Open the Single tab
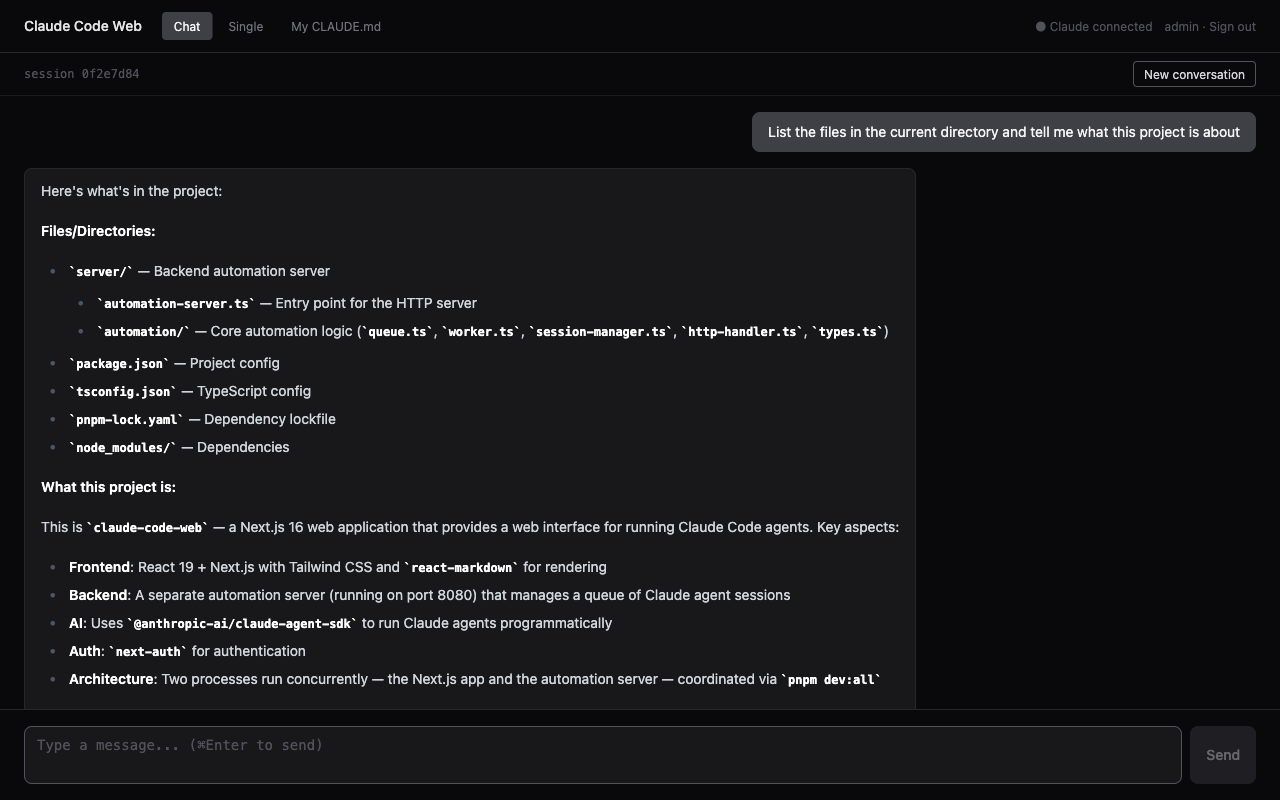 pos(245,27)
